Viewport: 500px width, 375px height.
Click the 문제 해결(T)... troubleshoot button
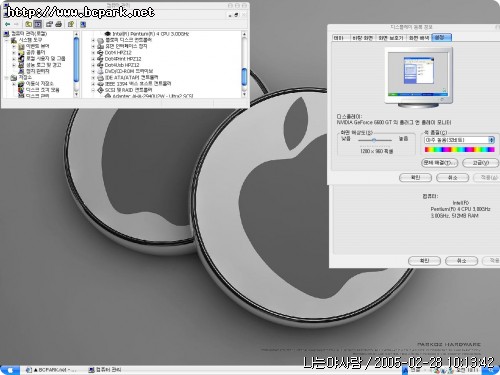tap(440, 163)
